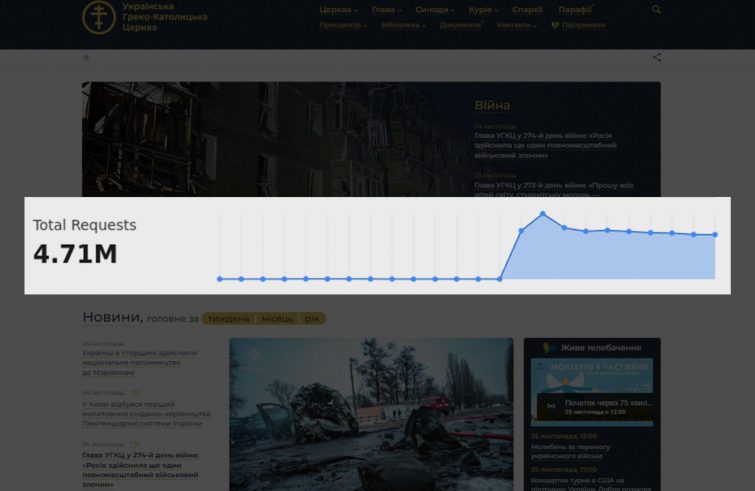Click the Живе телебачення flag icon

point(548,346)
